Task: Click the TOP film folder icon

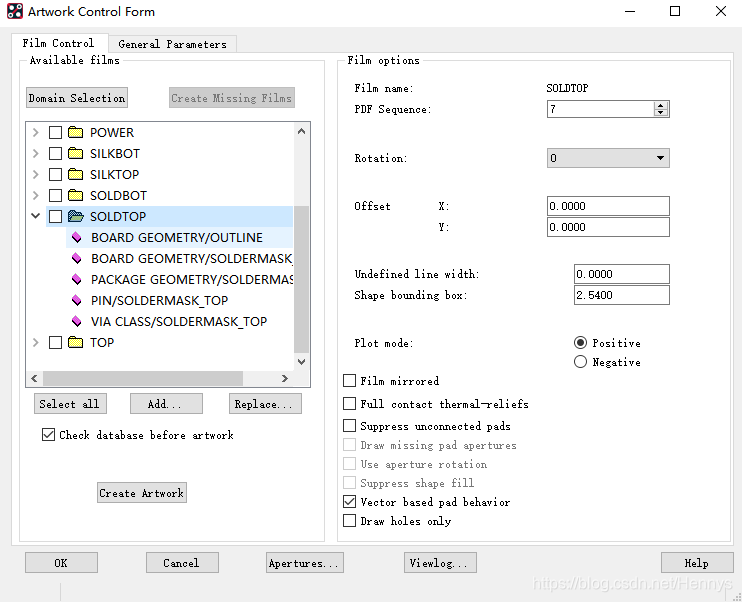Action: (76, 343)
